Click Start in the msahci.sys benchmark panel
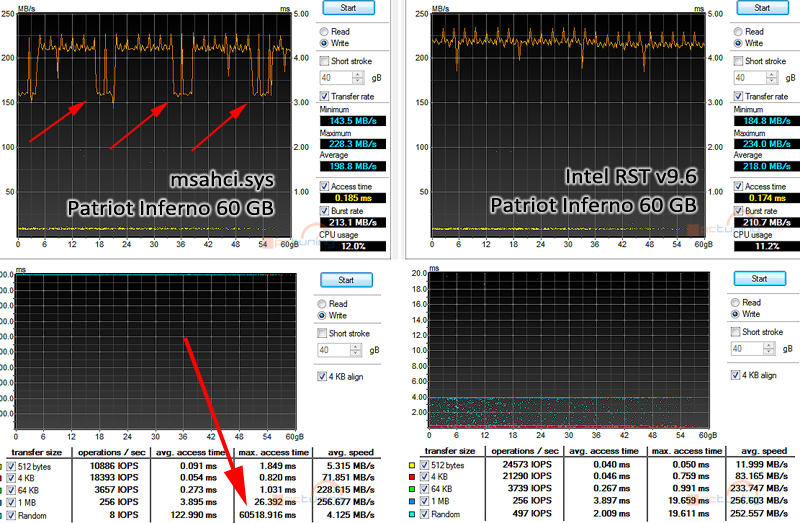 [348, 8]
